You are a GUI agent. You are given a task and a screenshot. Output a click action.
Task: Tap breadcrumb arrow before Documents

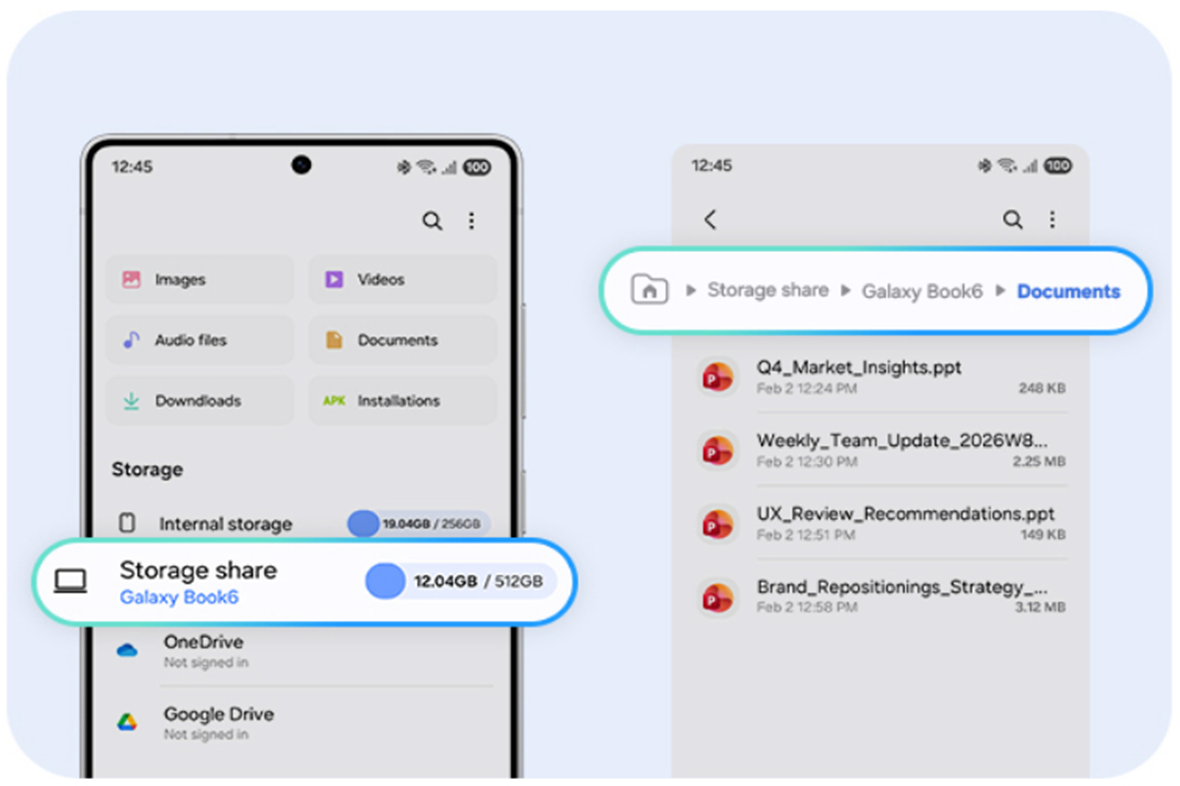coord(1000,290)
